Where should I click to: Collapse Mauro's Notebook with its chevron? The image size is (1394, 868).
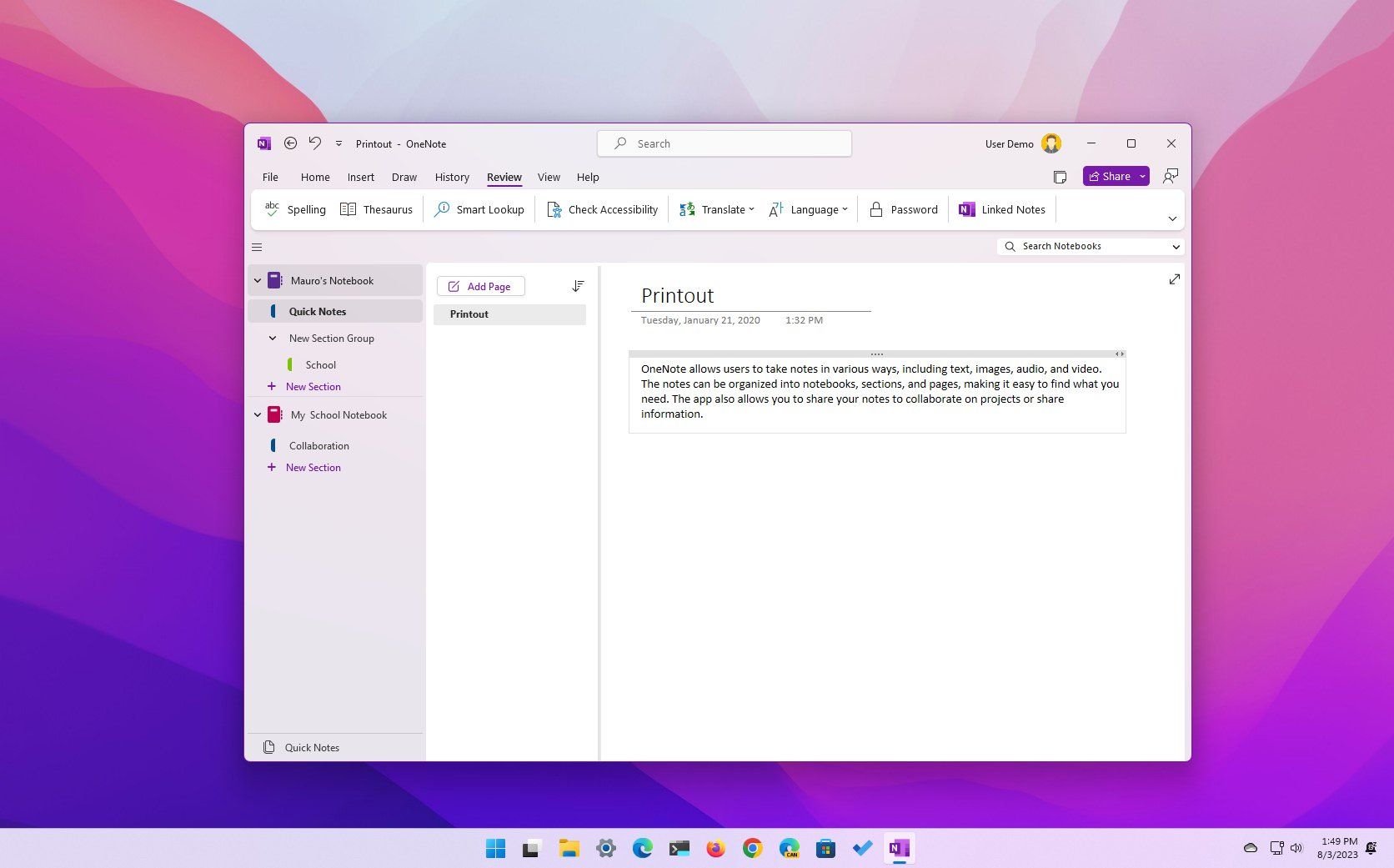(x=257, y=280)
